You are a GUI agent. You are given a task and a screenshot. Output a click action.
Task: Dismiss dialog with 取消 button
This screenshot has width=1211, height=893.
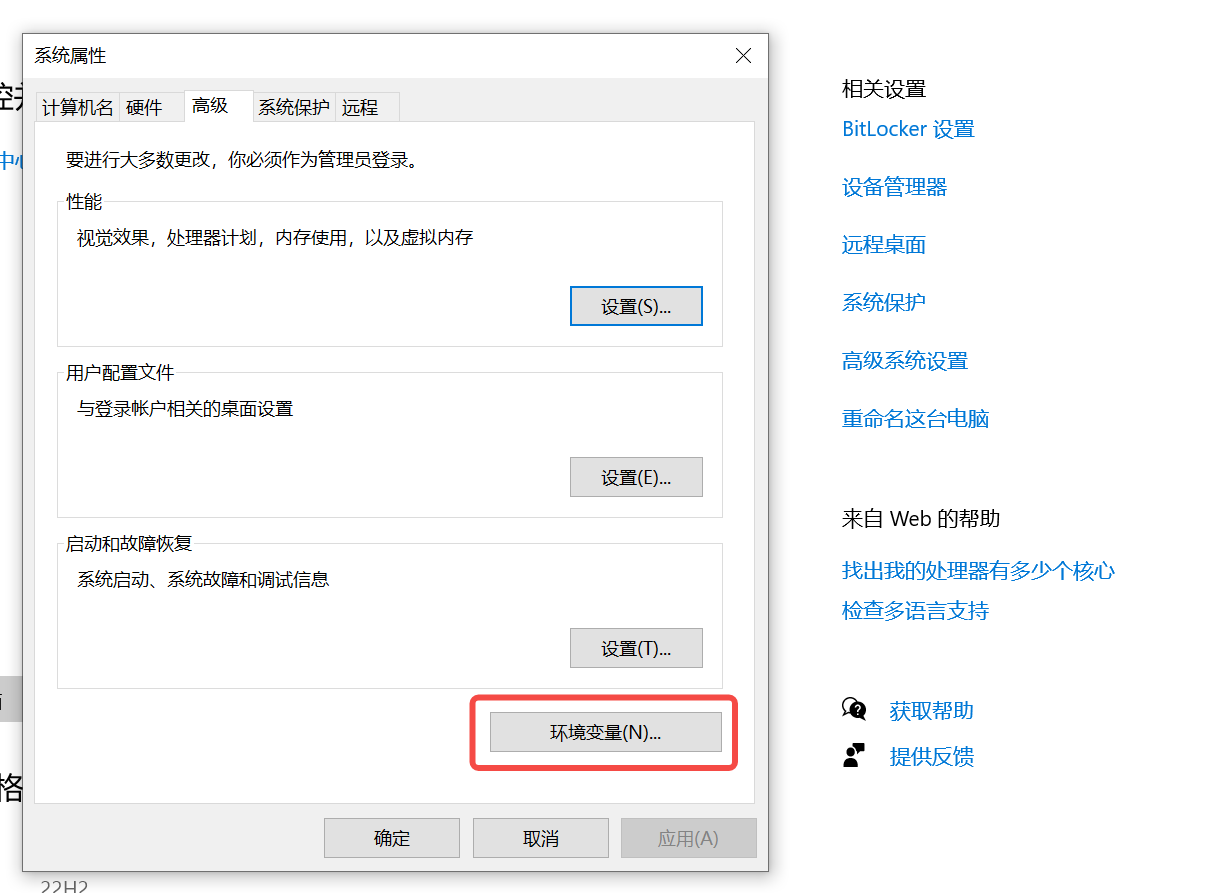point(540,838)
